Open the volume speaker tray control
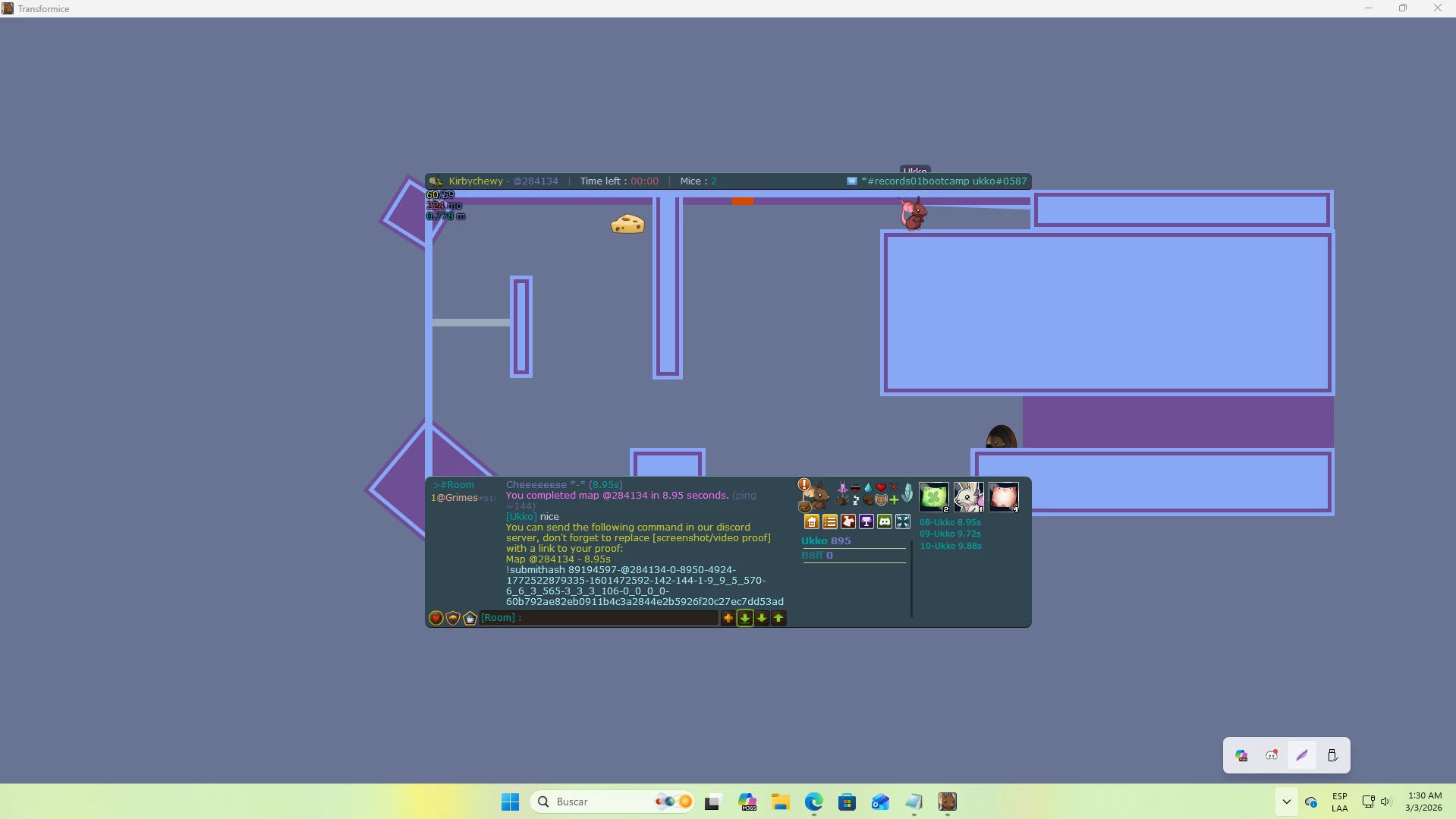 1385,802
